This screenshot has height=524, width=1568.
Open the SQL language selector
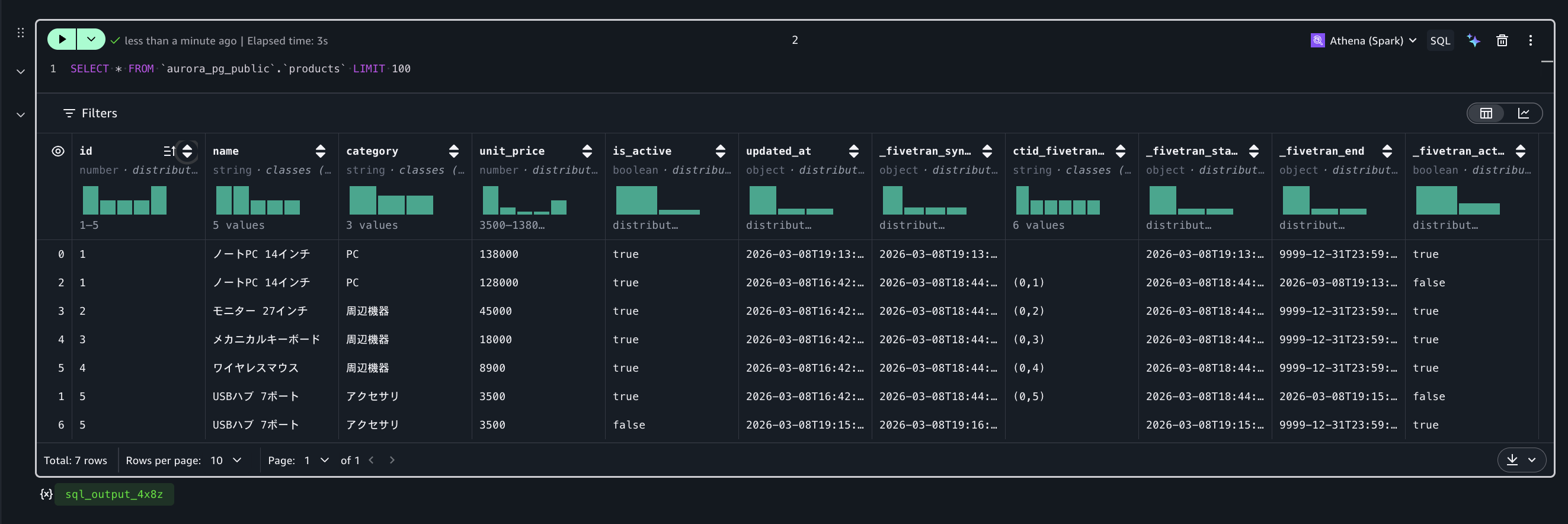point(1439,41)
